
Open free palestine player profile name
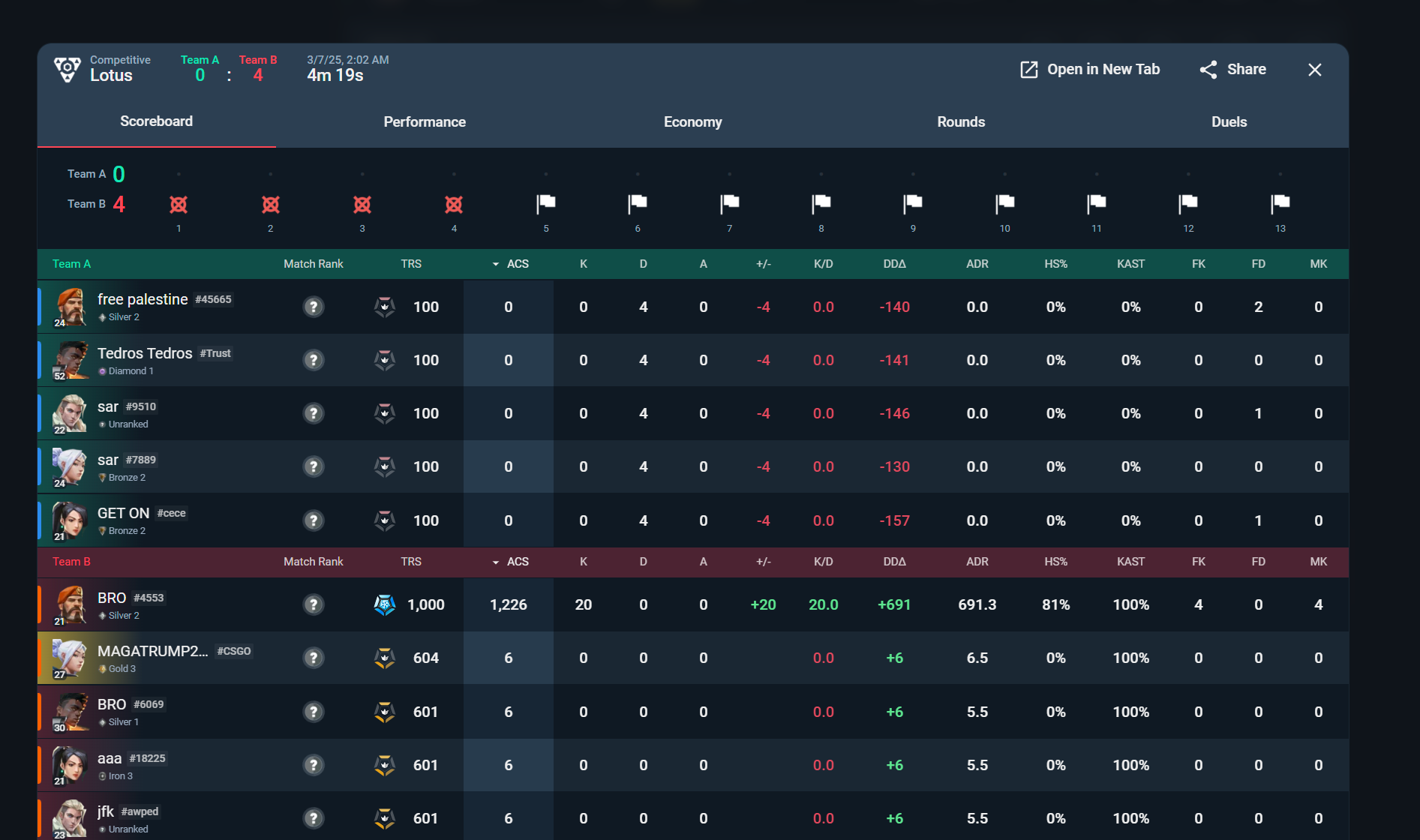coord(143,299)
